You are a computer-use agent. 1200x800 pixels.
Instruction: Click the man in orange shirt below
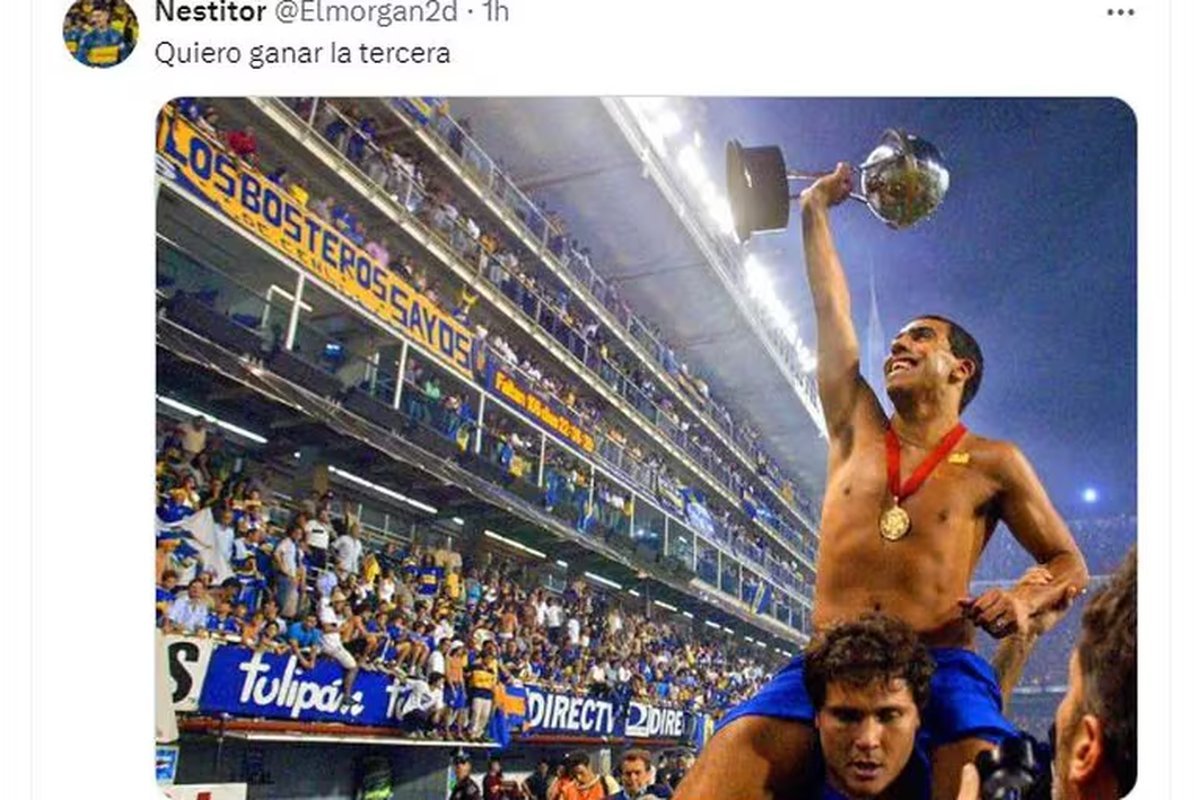pyautogui.click(x=580, y=778)
